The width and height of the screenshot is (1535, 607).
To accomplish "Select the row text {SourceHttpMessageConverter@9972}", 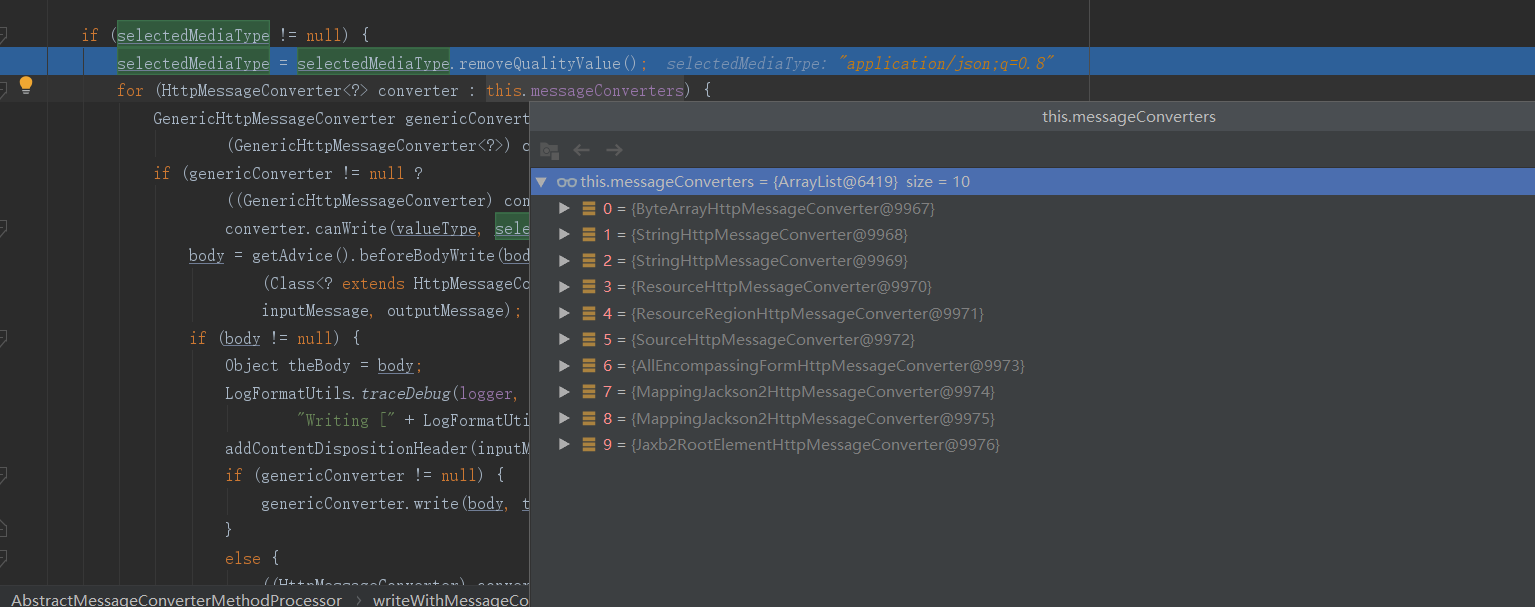I will pos(773,340).
